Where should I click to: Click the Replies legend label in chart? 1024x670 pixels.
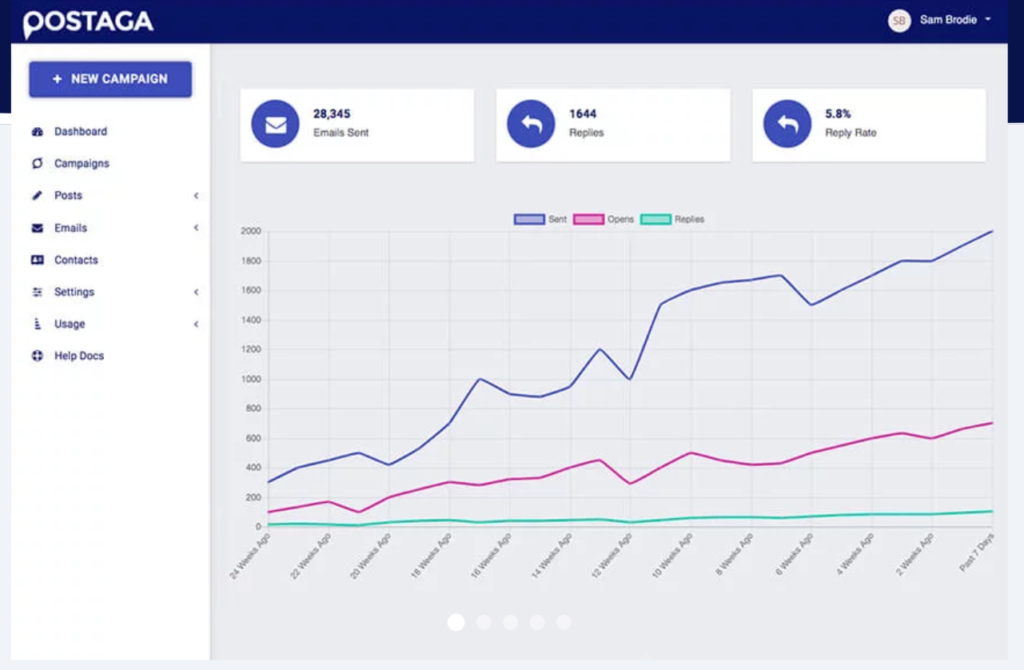click(690, 219)
